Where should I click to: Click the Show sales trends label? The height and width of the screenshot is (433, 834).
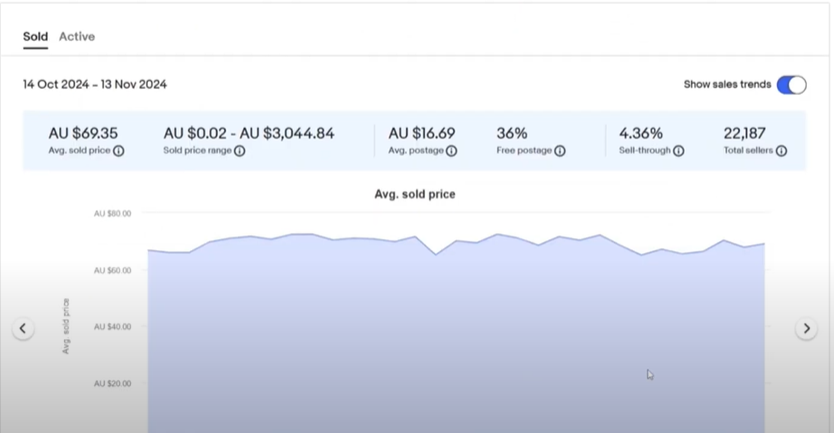click(727, 85)
